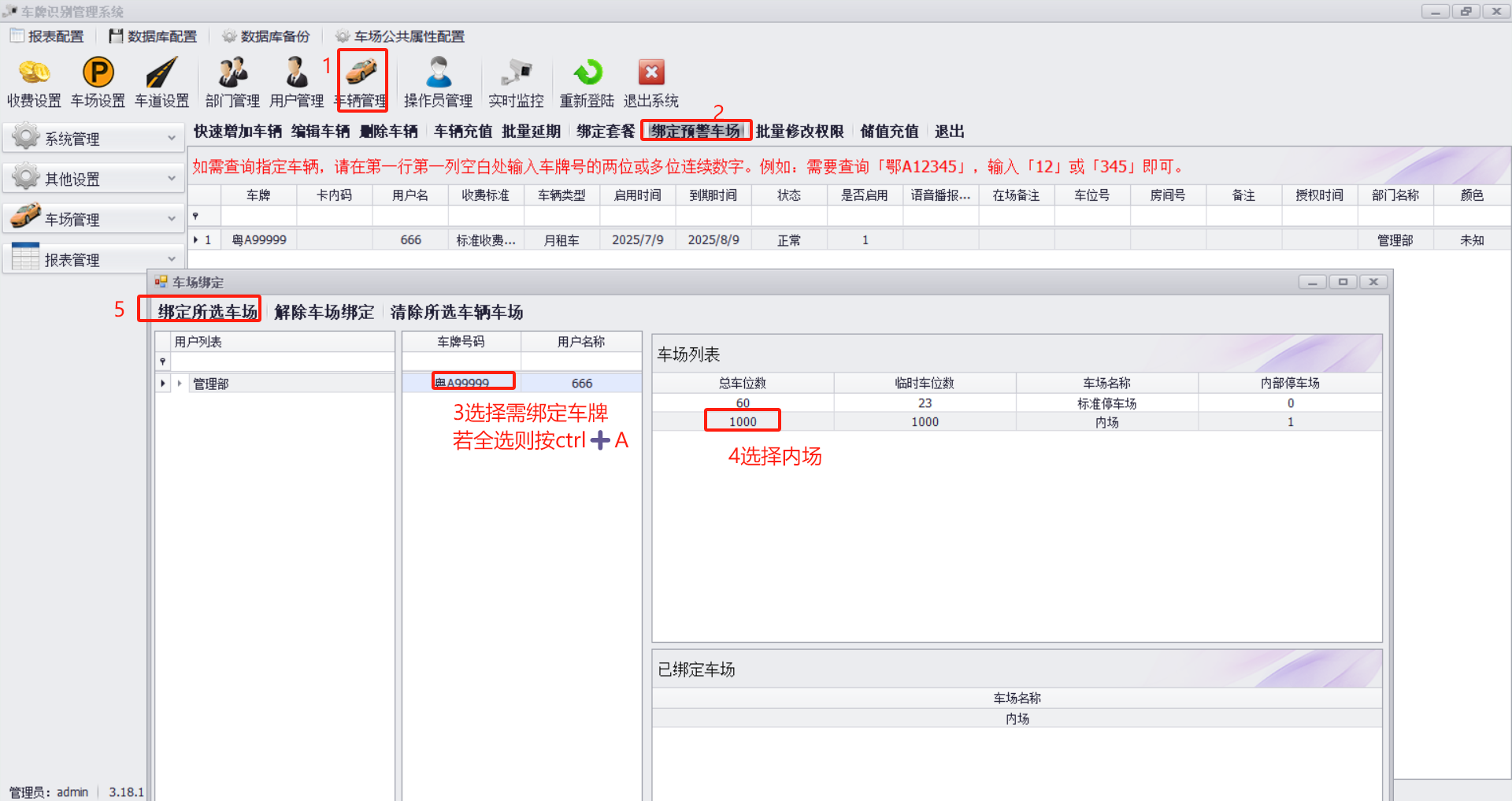Open 部门管理 department management icon
1512x801 pixels.
(232, 73)
